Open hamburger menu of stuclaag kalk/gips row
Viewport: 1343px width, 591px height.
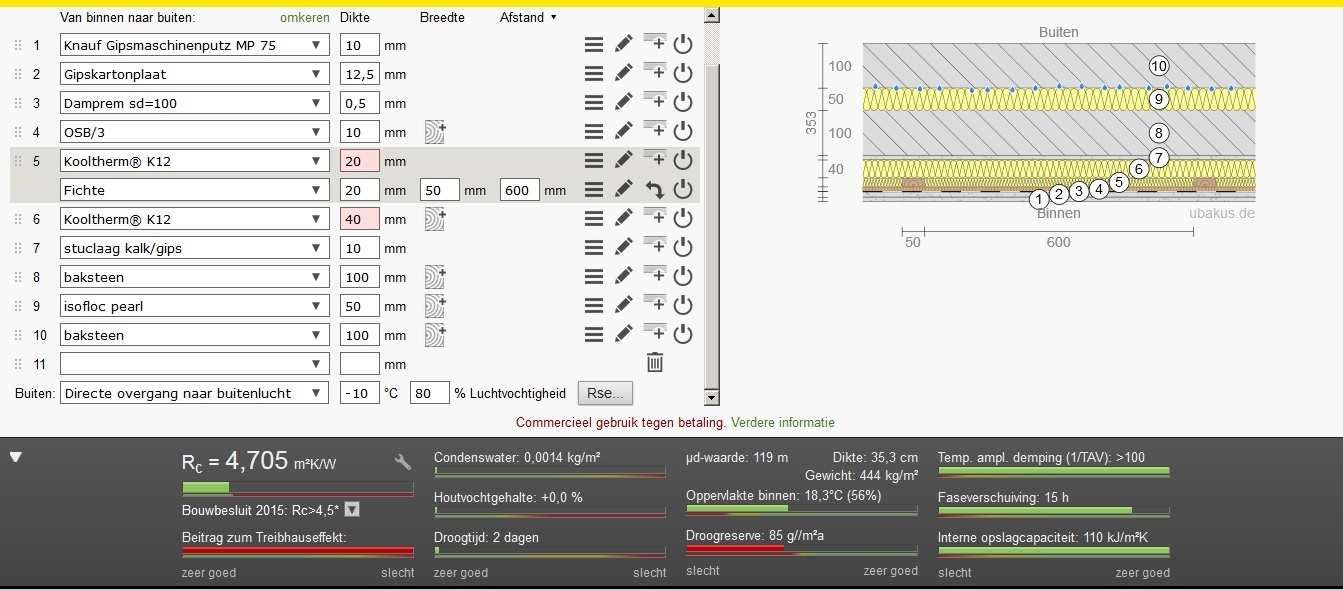point(594,248)
